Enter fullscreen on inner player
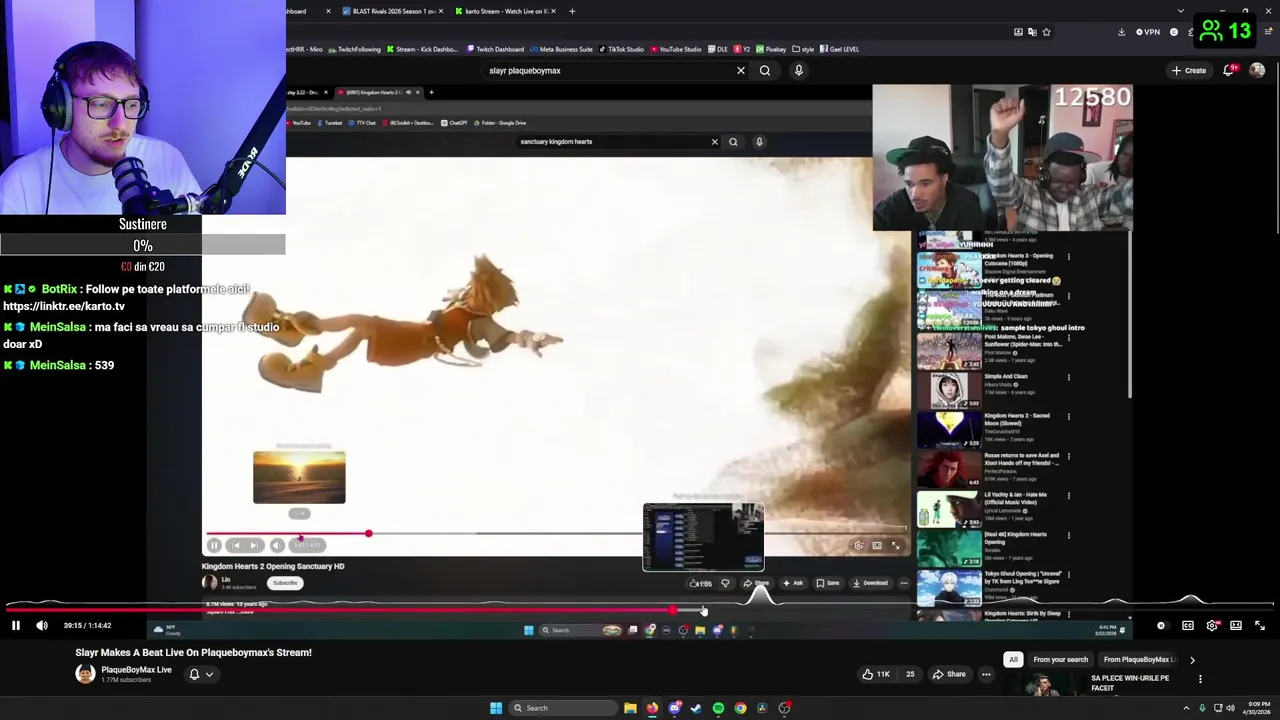 pos(896,546)
